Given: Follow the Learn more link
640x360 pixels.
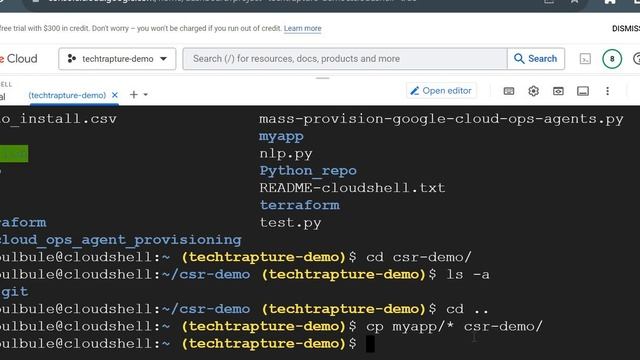Looking at the screenshot, I should click(x=302, y=28).
